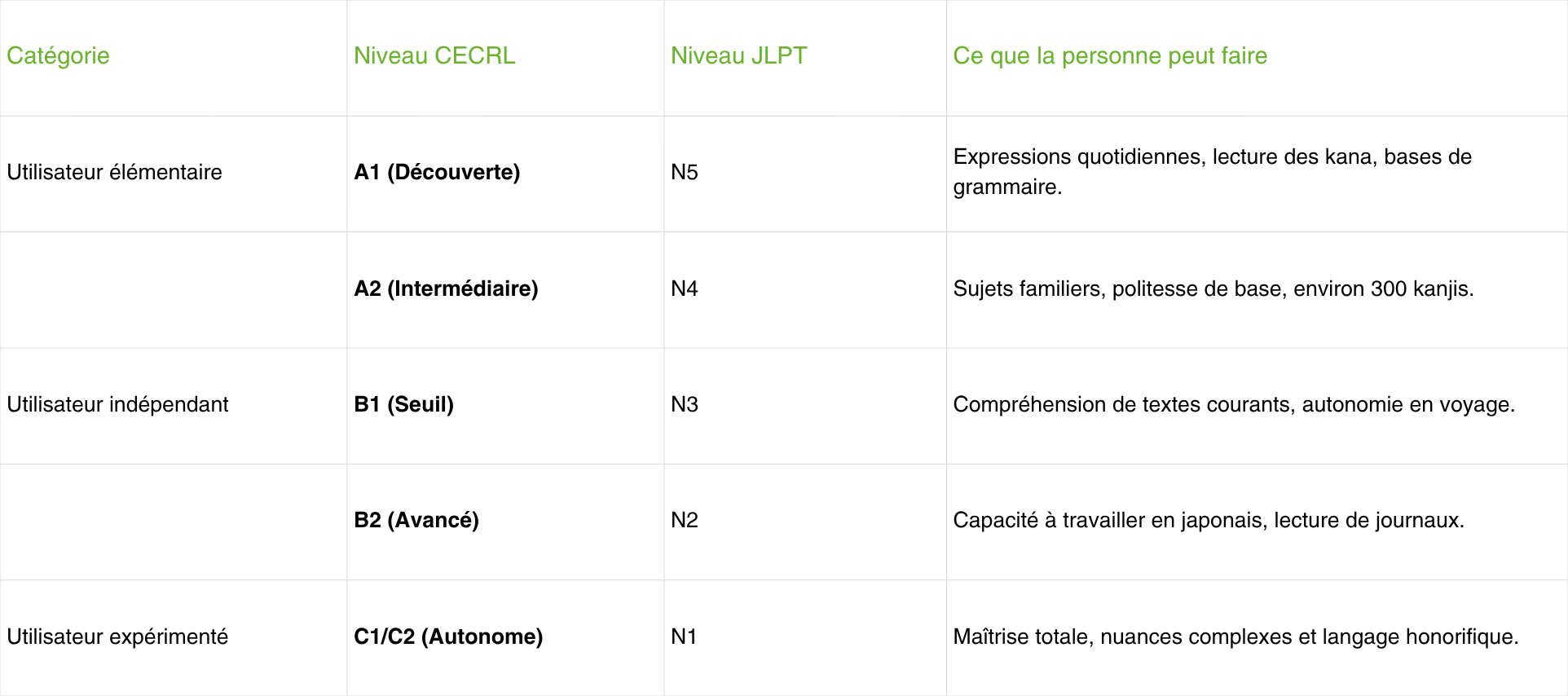Image resolution: width=1568 pixels, height=696 pixels.
Task: Select the A1 (Découverte) cell
Action: [x=437, y=172]
